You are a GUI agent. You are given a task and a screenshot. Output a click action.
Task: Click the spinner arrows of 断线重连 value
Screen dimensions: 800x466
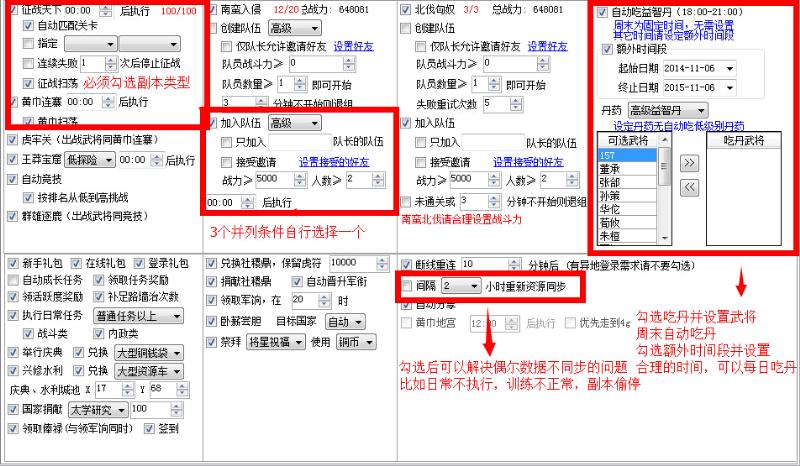click(x=511, y=264)
